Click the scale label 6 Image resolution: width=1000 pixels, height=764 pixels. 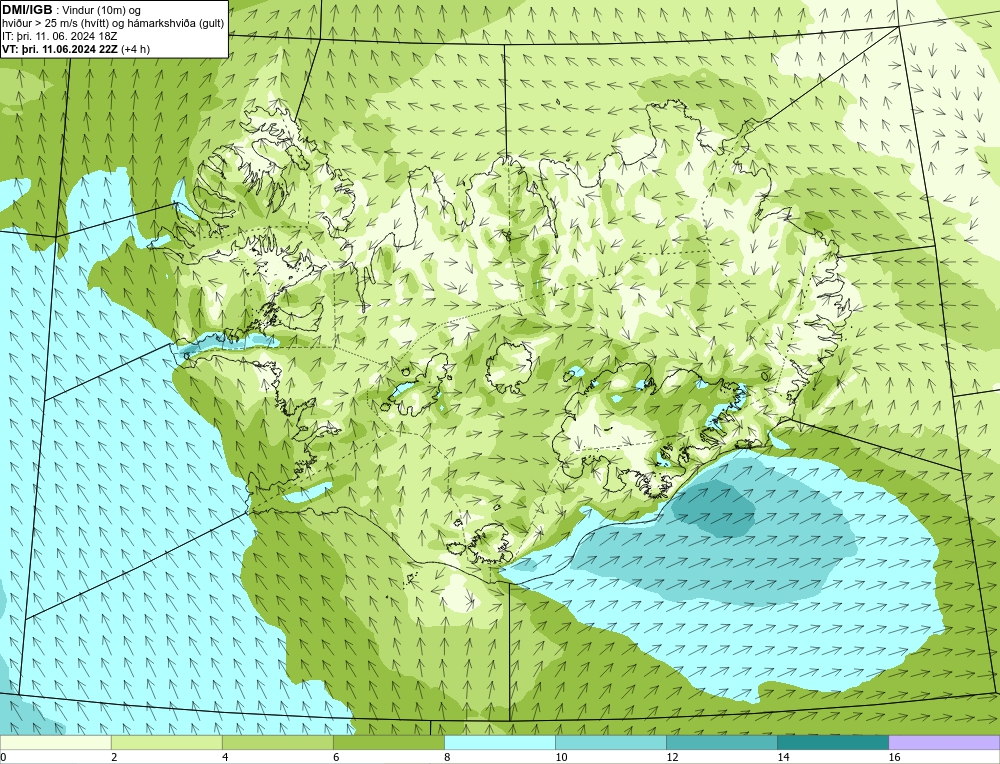[336, 757]
